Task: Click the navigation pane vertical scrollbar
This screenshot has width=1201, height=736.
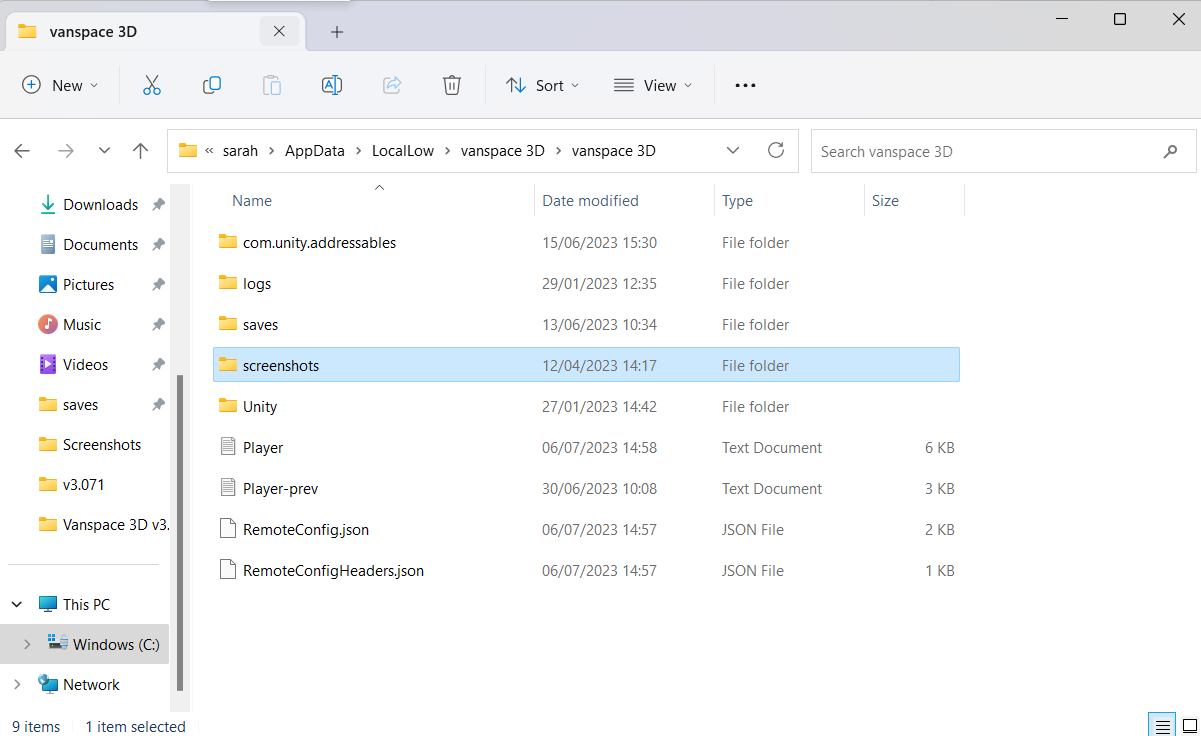Action: (x=180, y=532)
